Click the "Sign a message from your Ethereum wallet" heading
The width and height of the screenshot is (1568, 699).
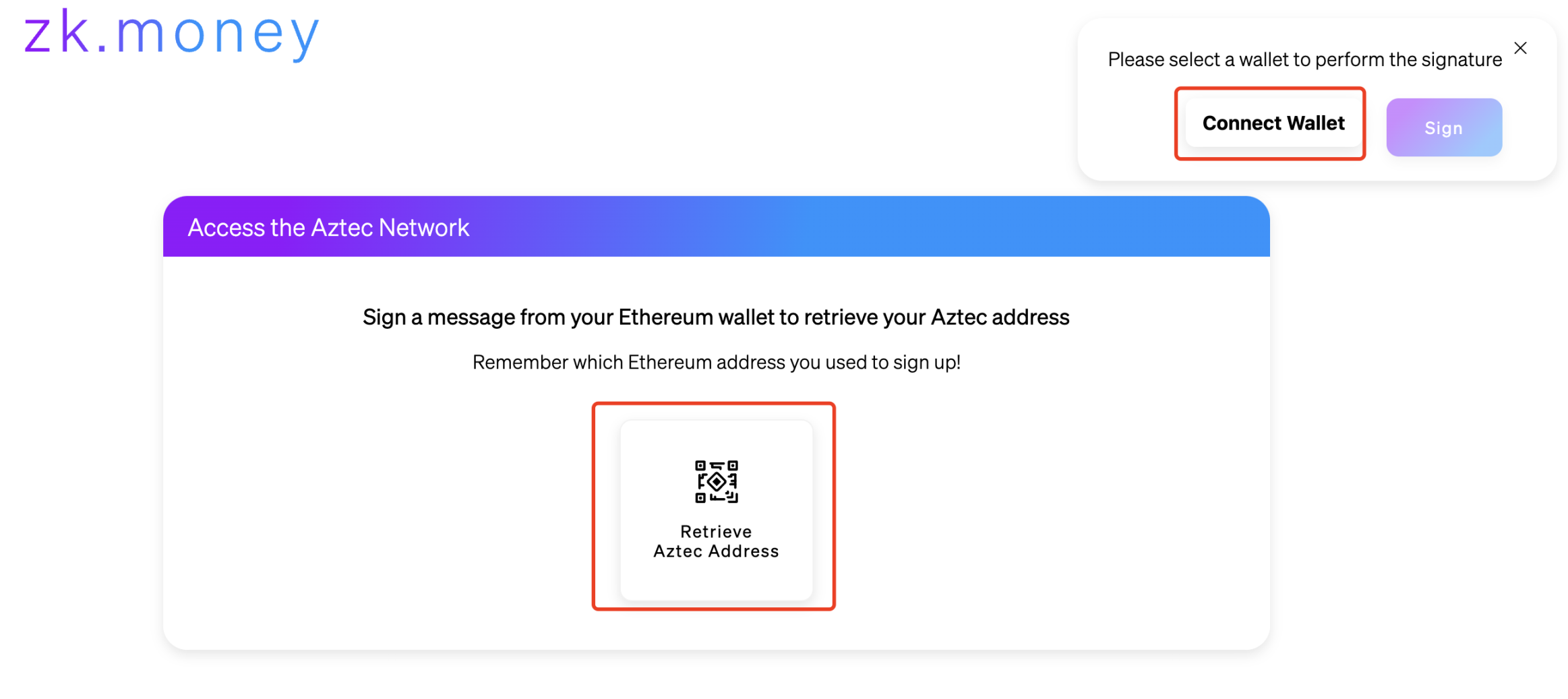[716, 317]
